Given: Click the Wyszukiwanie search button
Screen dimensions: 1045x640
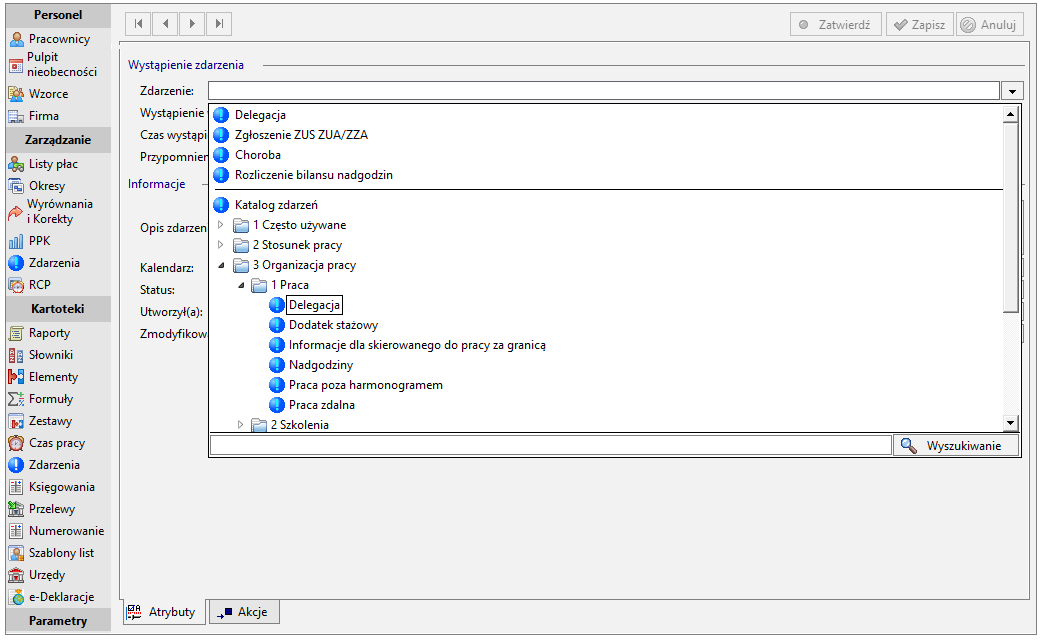Looking at the screenshot, I should pos(956,445).
